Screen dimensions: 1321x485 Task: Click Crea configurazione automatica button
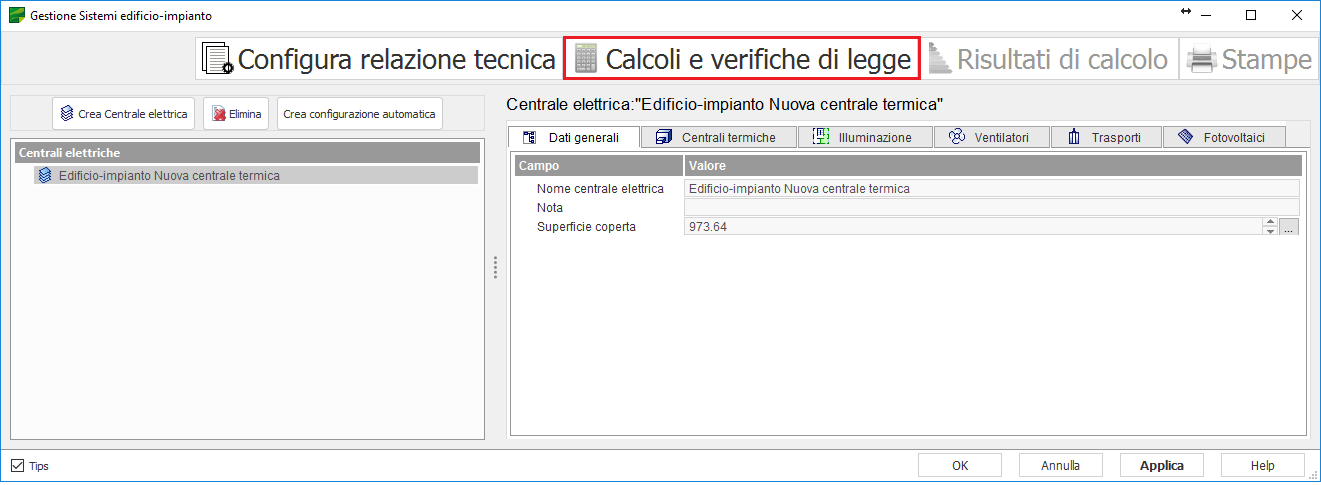point(359,114)
